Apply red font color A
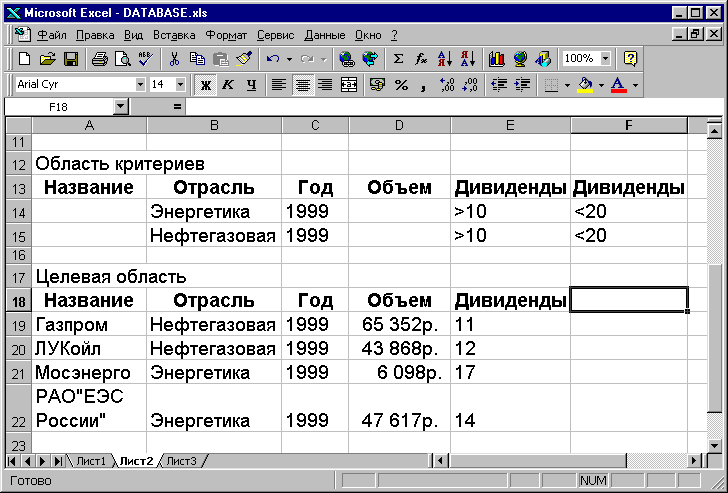 coord(619,84)
